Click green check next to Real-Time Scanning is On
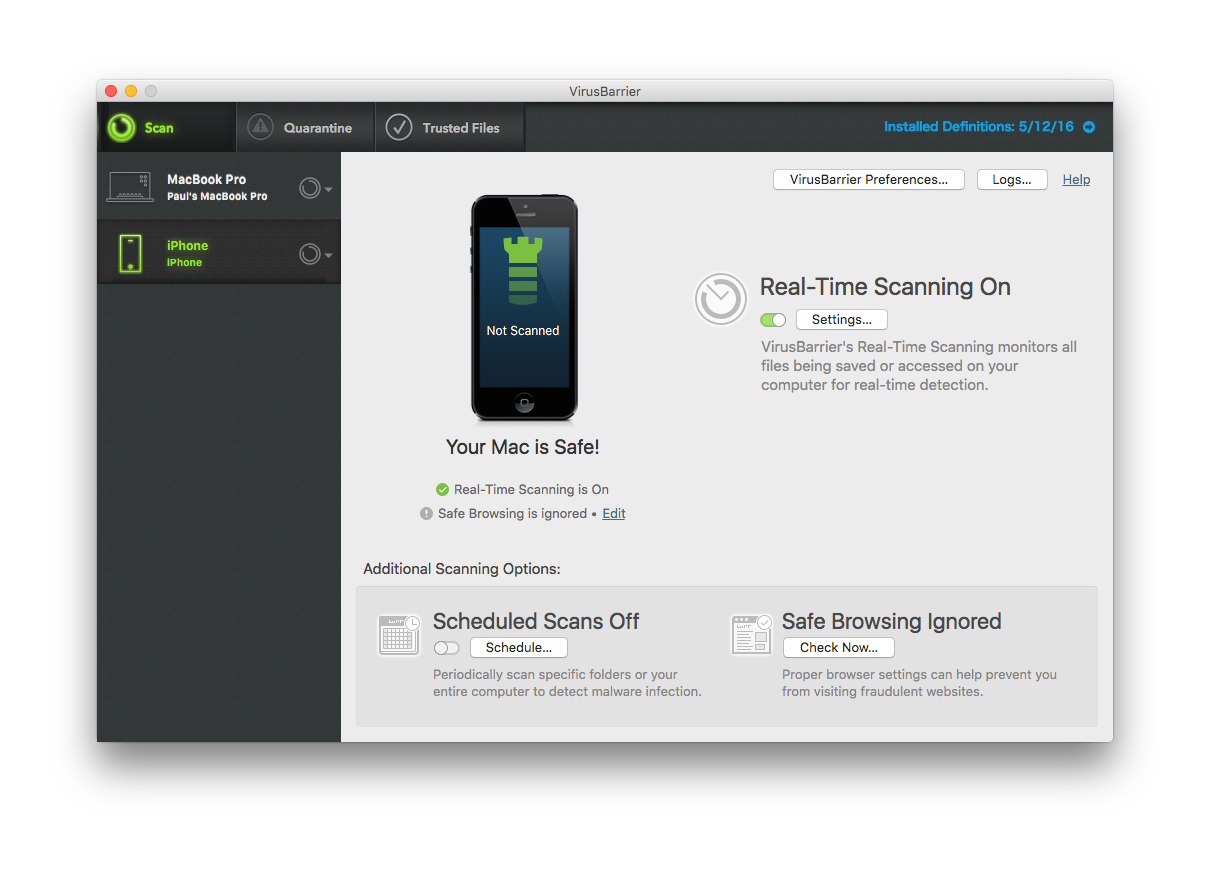Image resolution: width=1210 pixels, height=870 pixels. (x=442, y=489)
